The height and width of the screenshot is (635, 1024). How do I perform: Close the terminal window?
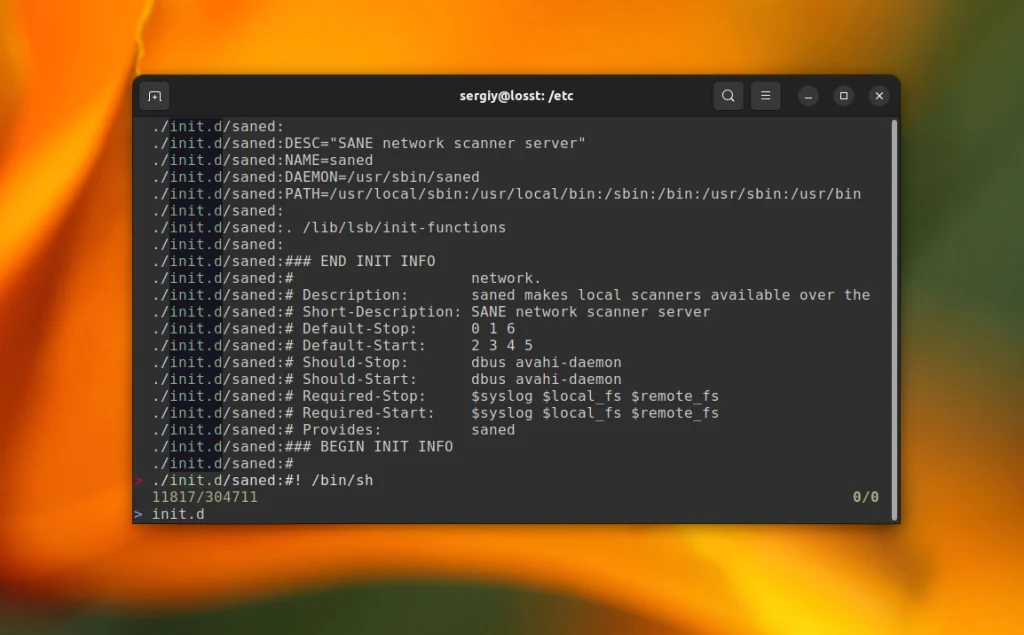[x=879, y=96]
